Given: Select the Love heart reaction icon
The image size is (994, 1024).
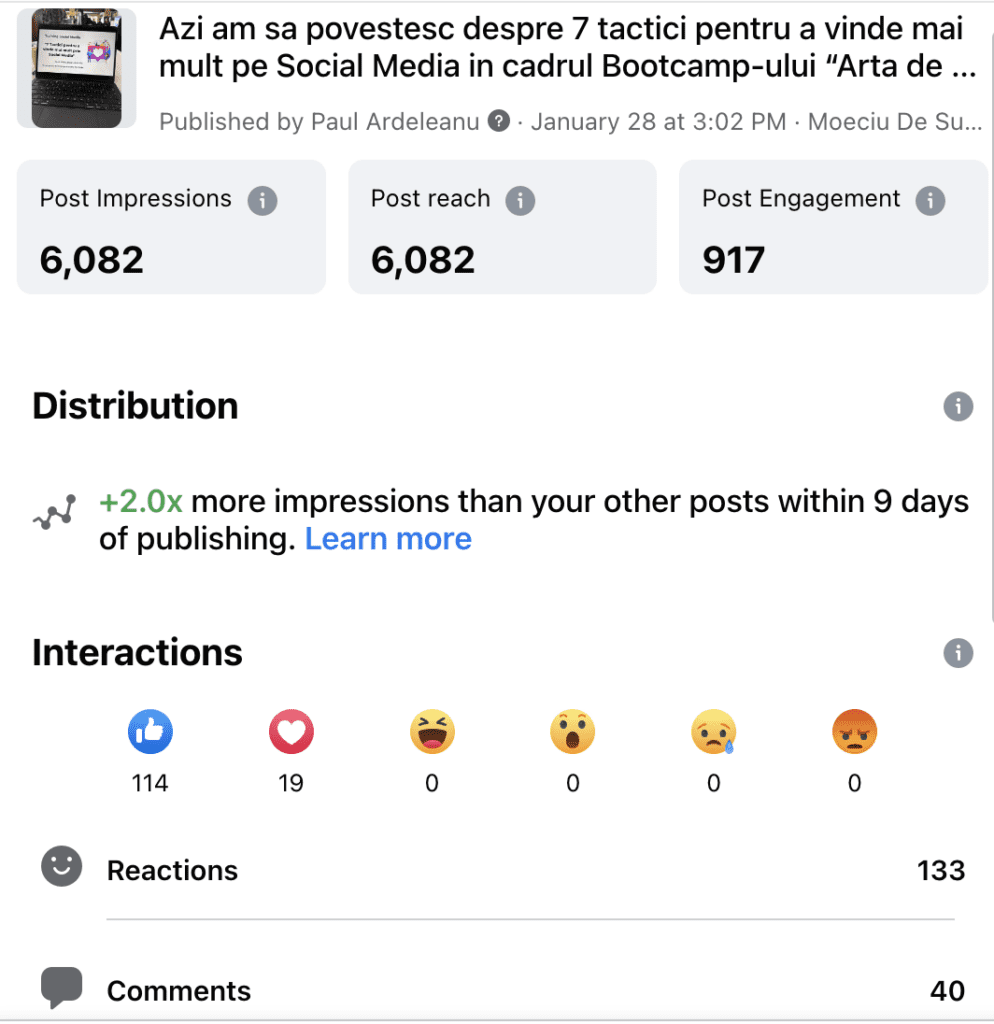Looking at the screenshot, I should pyautogui.click(x=291, y=731).
